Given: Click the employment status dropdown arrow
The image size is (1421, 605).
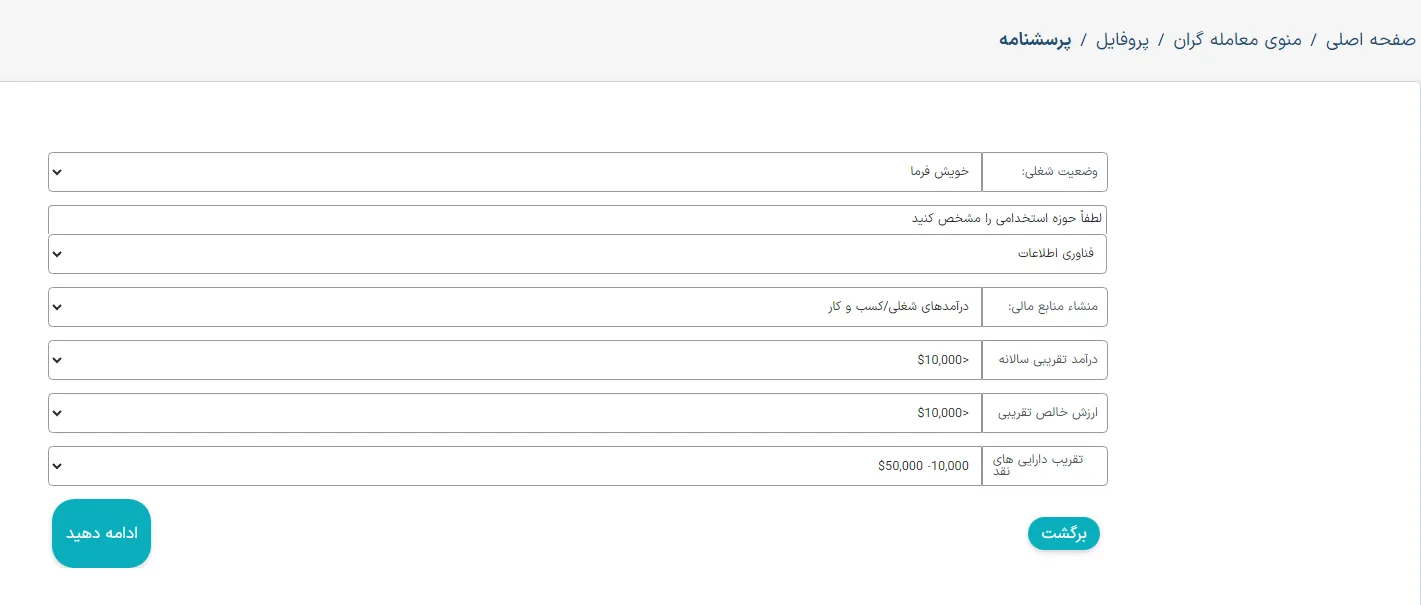Looking at the screenshot, I should (x=57, y=172).
